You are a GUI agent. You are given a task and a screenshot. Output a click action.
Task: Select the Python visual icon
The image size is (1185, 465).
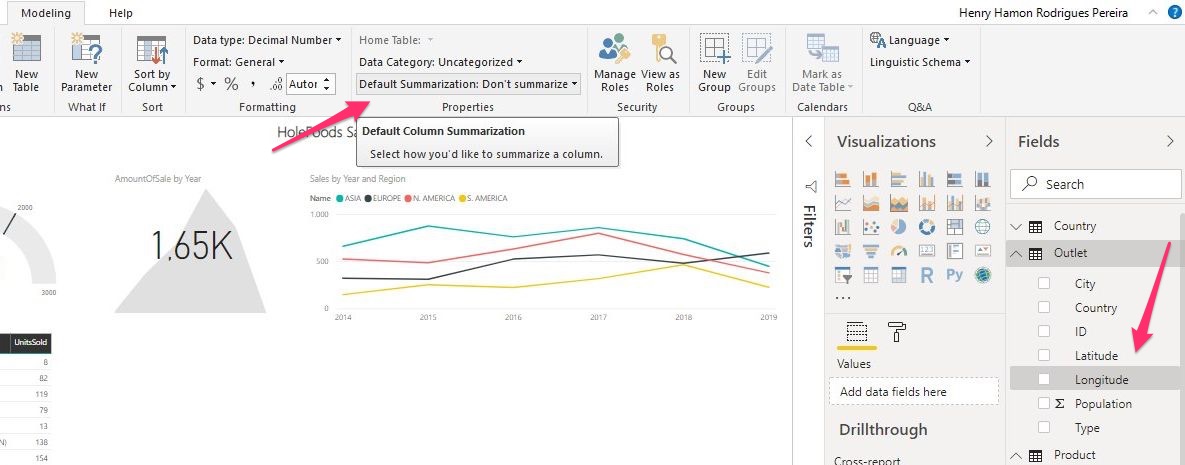(954, 274)
